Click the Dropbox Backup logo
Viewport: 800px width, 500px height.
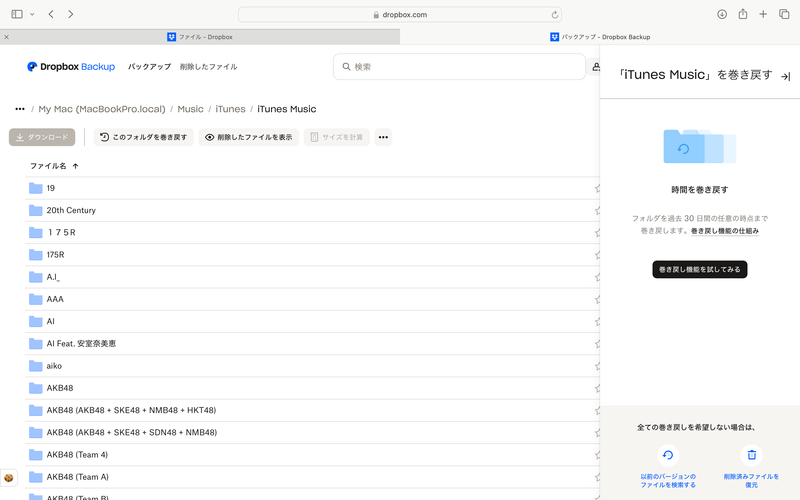click(71, 67)
